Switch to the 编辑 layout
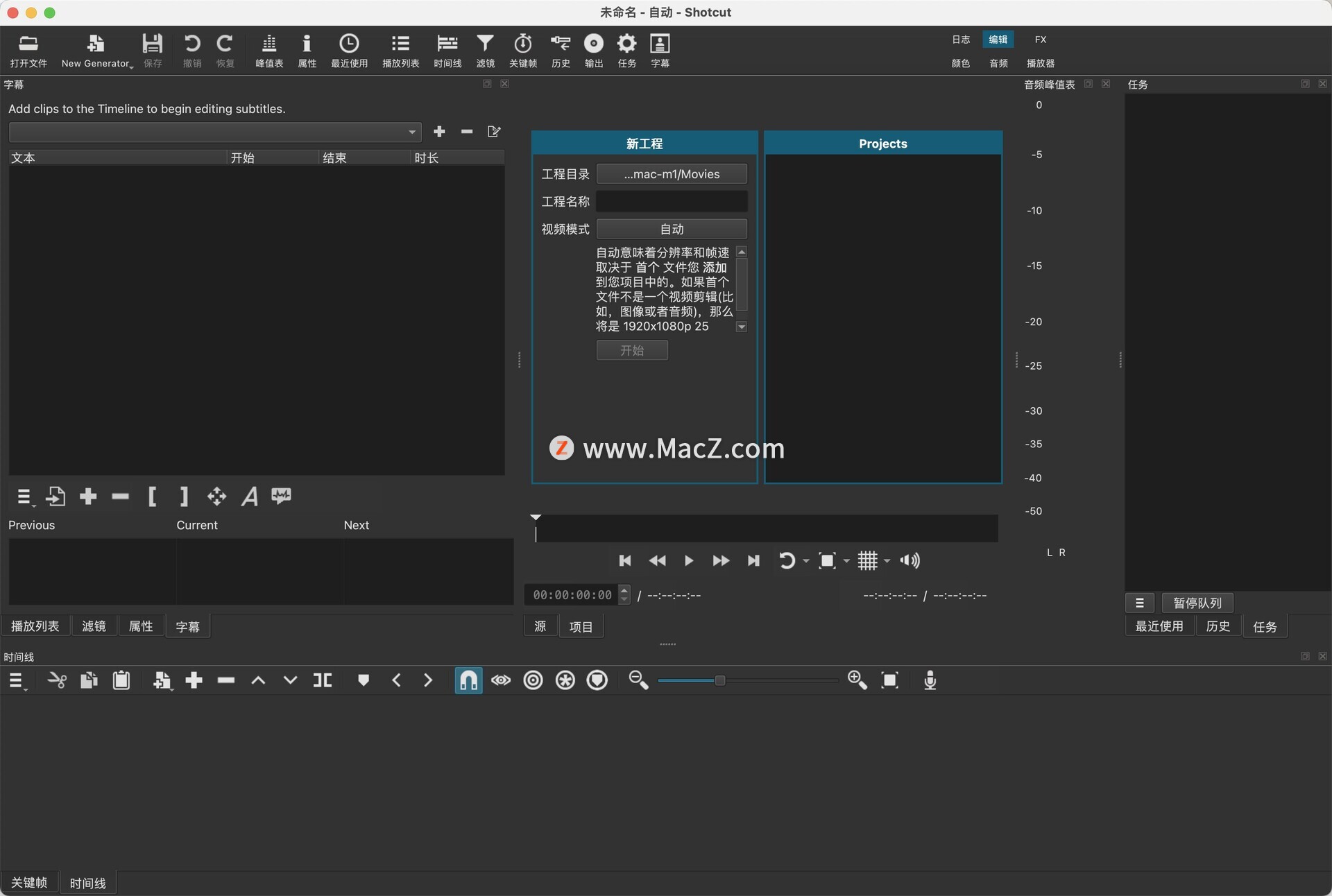 pyautogui.click(x=998, y=40)
